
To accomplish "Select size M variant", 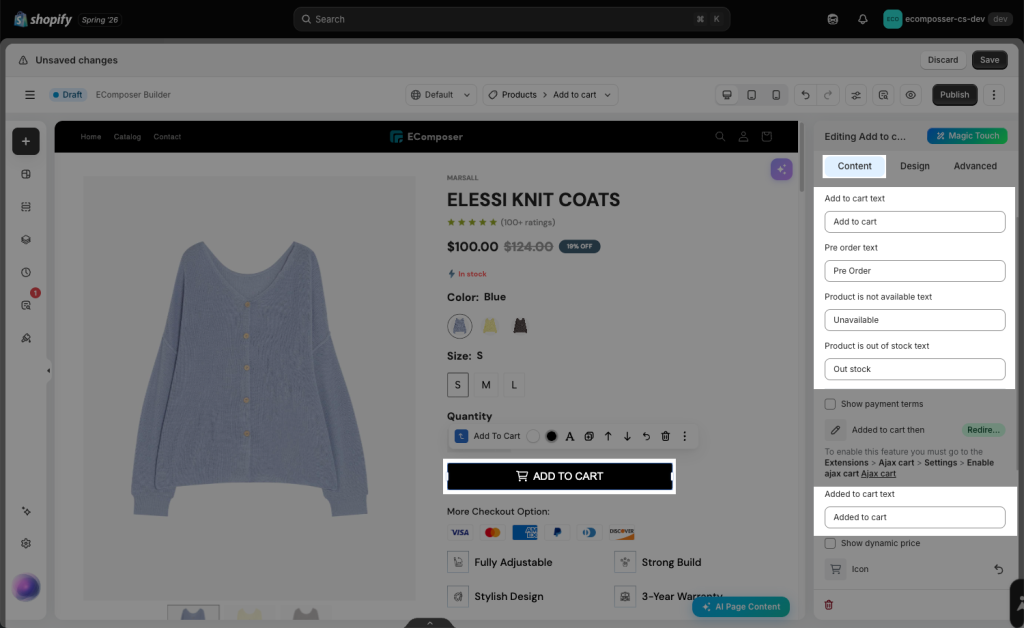I will (486, 385).
